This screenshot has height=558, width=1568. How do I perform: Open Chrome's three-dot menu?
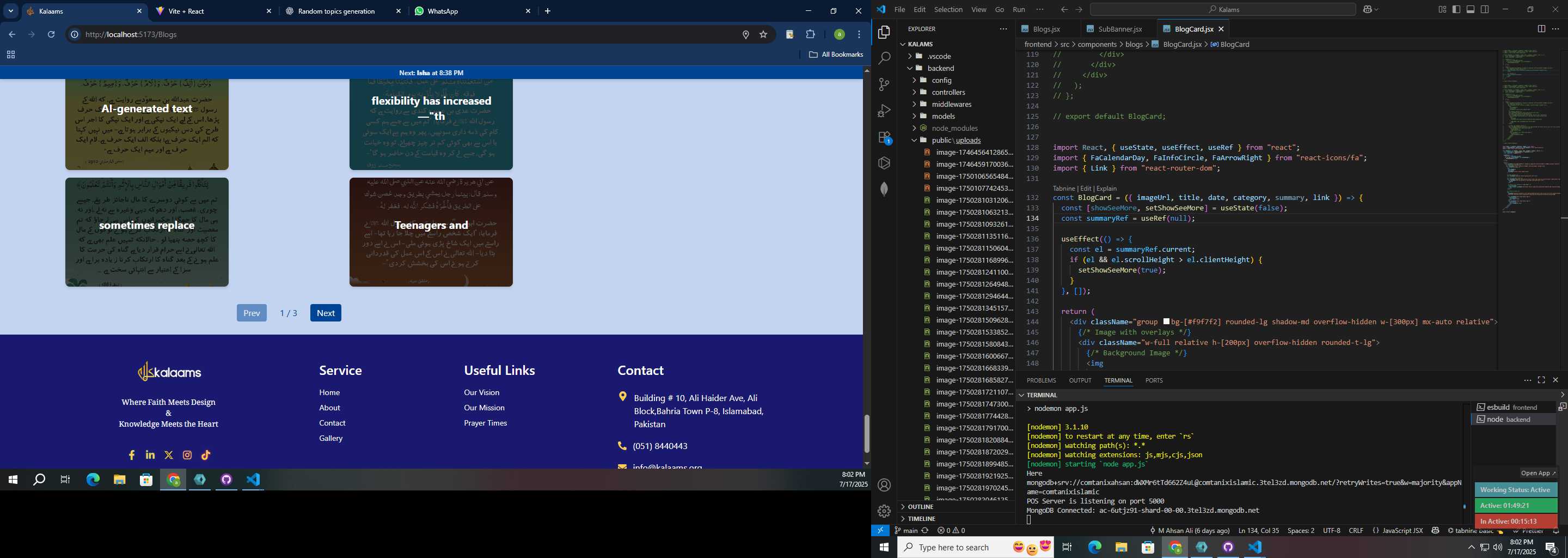[859, 34]
